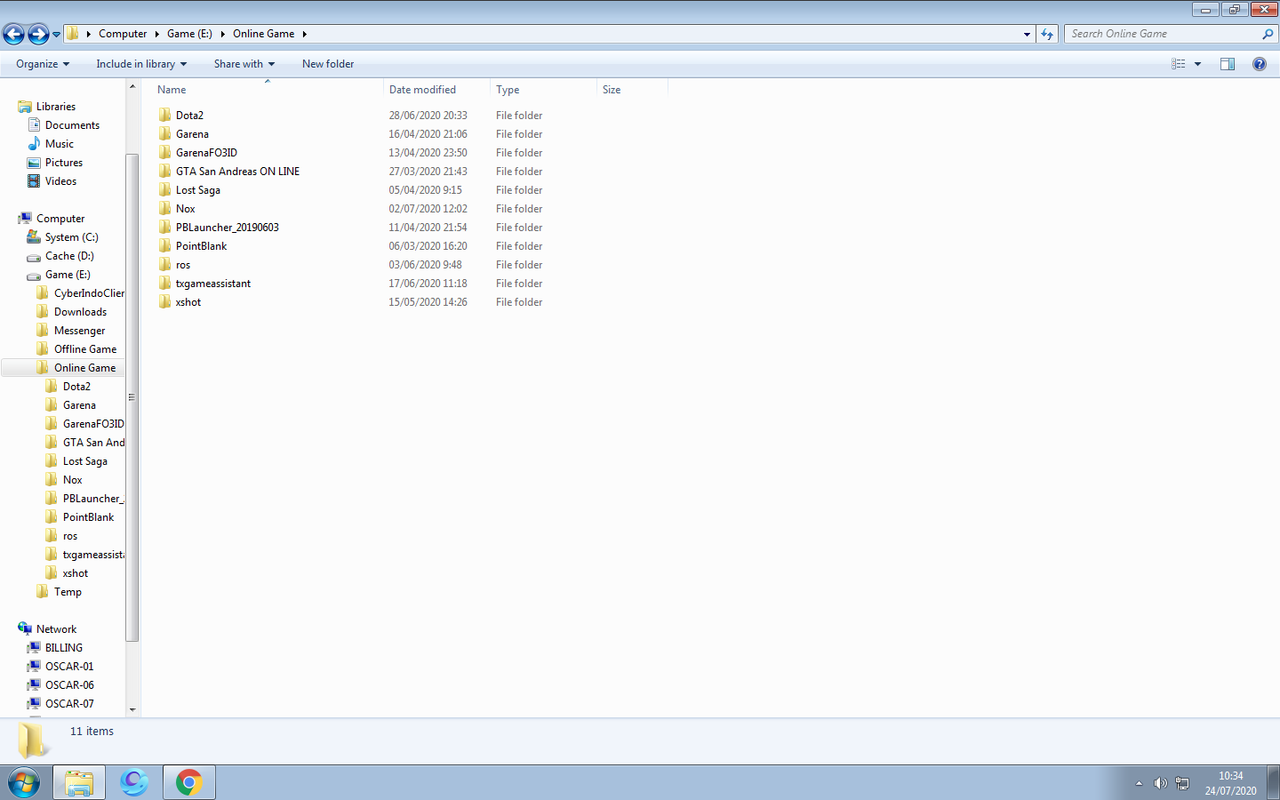This screenshot has width=1280, height=800.
Task: Open System (C:) drive in navigation pane
Action: [72, 237]
